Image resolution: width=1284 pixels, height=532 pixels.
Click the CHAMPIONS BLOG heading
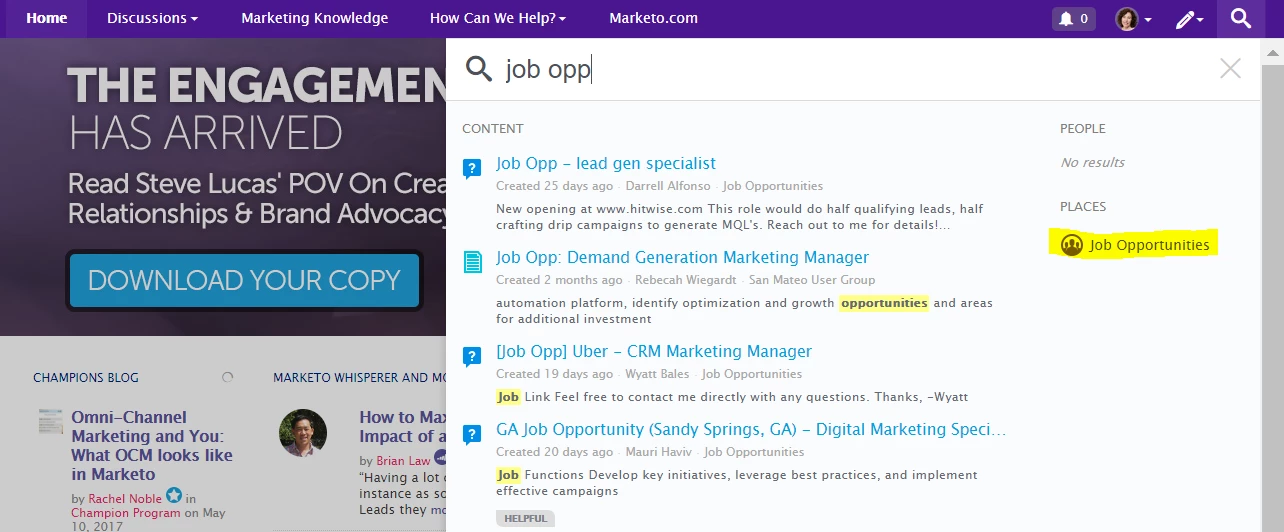point(86,378)
